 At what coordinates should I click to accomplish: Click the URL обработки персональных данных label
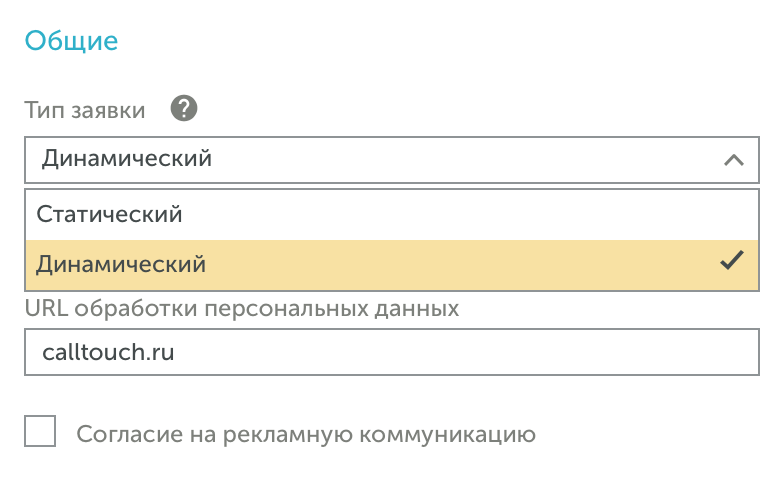point(242,308)
